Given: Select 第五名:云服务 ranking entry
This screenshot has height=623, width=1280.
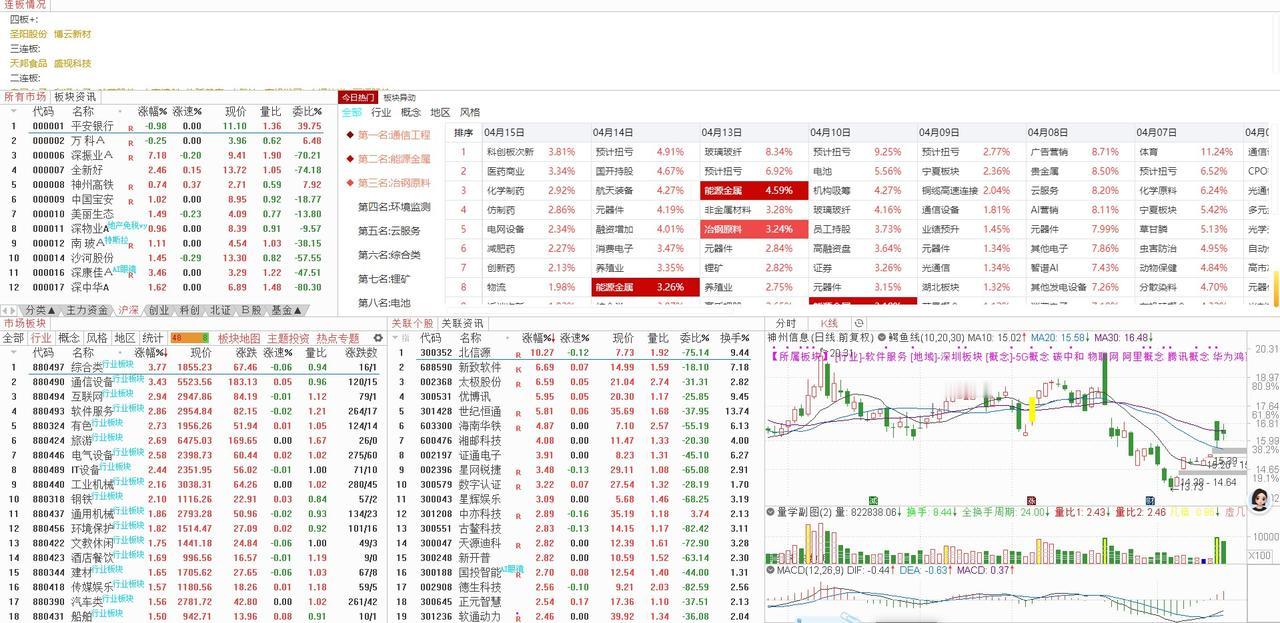Looking at the screenshot, I should pyautogui.click(x=389, y=231).
